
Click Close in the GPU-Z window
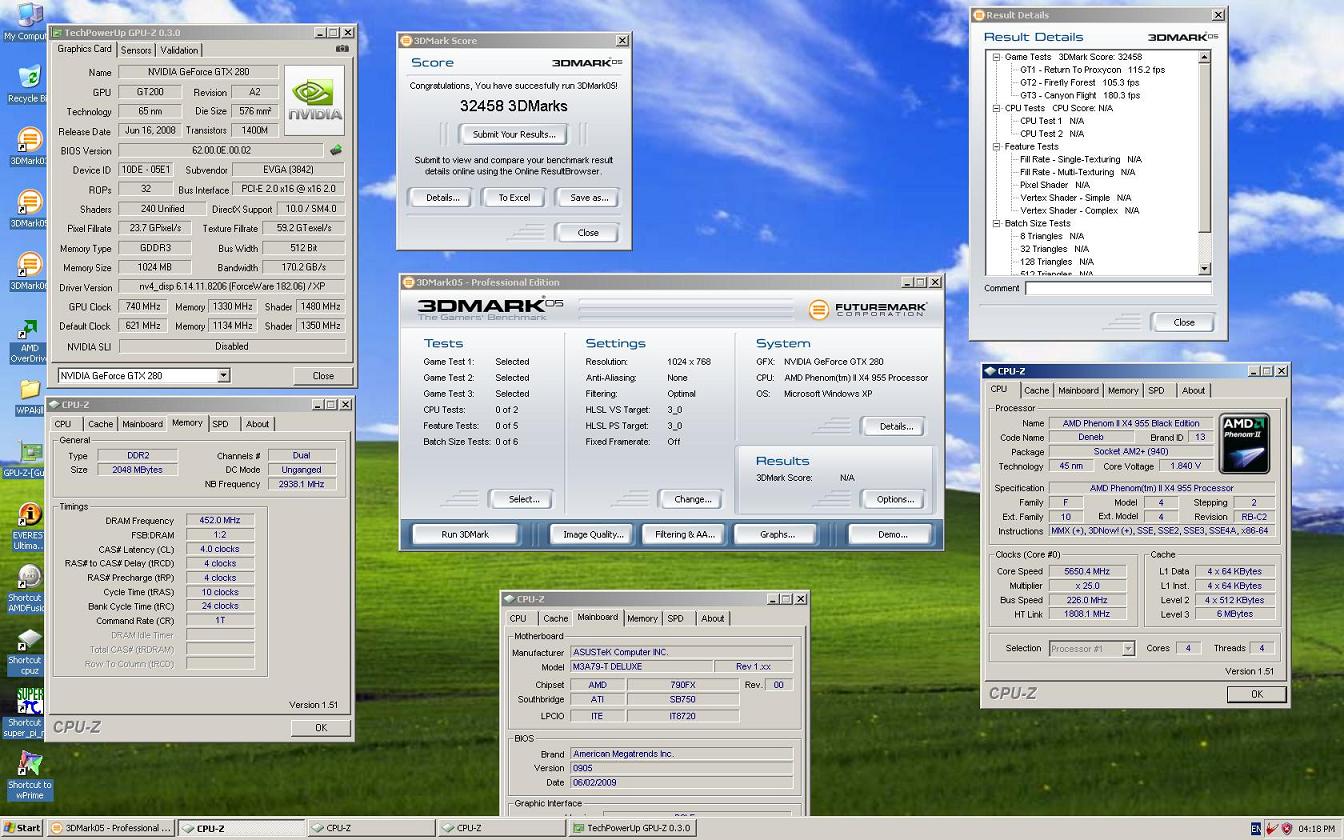322,376
